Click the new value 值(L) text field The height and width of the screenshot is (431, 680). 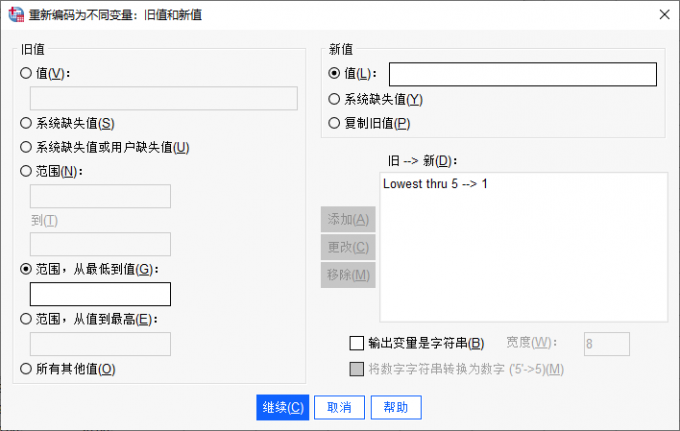(x=523, y=74)
